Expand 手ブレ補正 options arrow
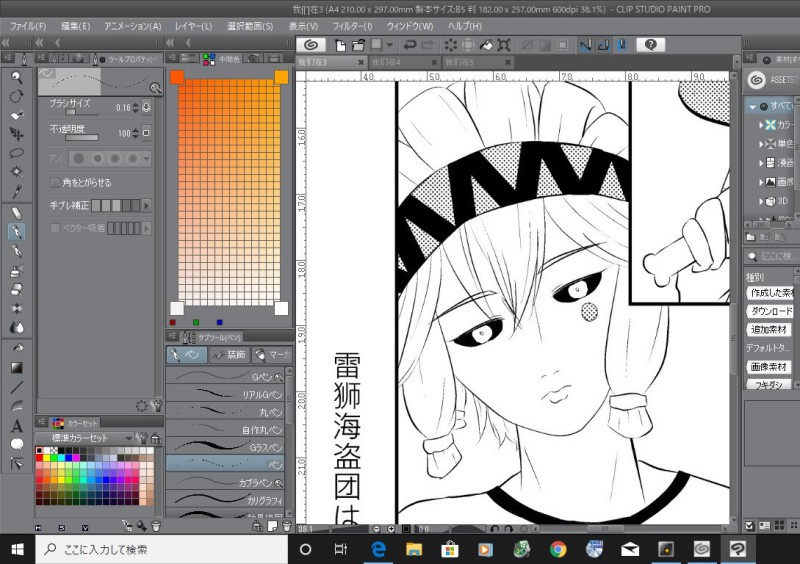The image size is (800, 564). pos(146,206)
